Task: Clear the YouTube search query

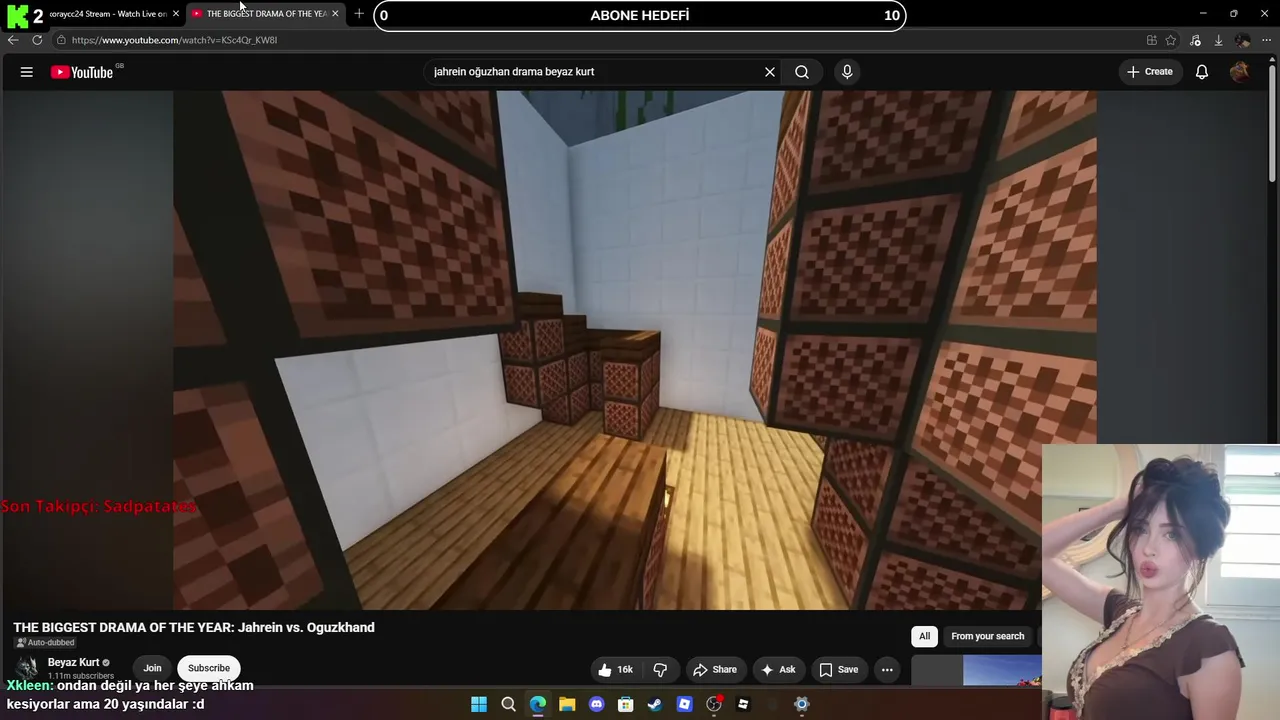Action: pyautogui.click(x=770, y=72)
